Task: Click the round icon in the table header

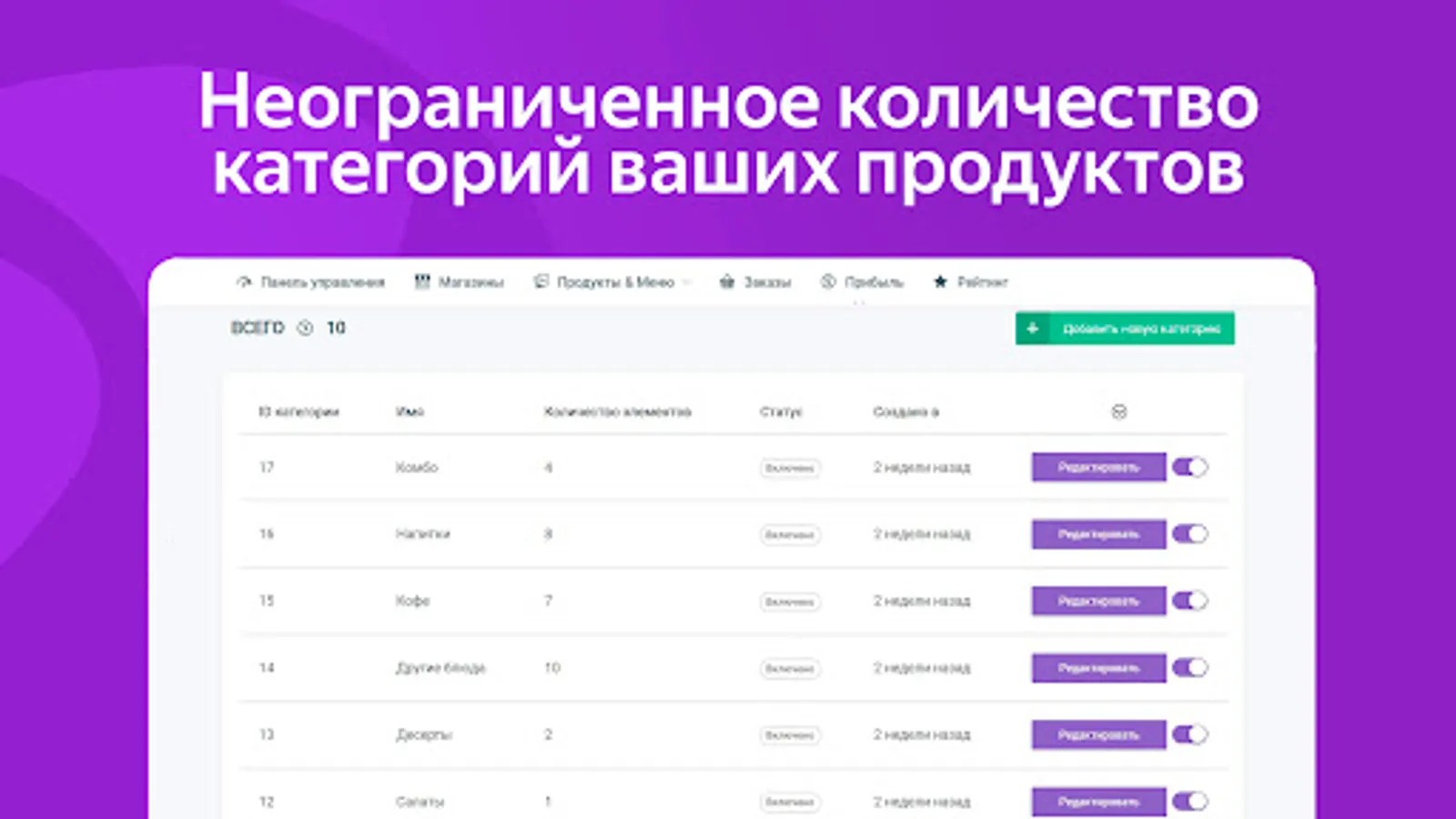Action: (x=1119, y=411)
